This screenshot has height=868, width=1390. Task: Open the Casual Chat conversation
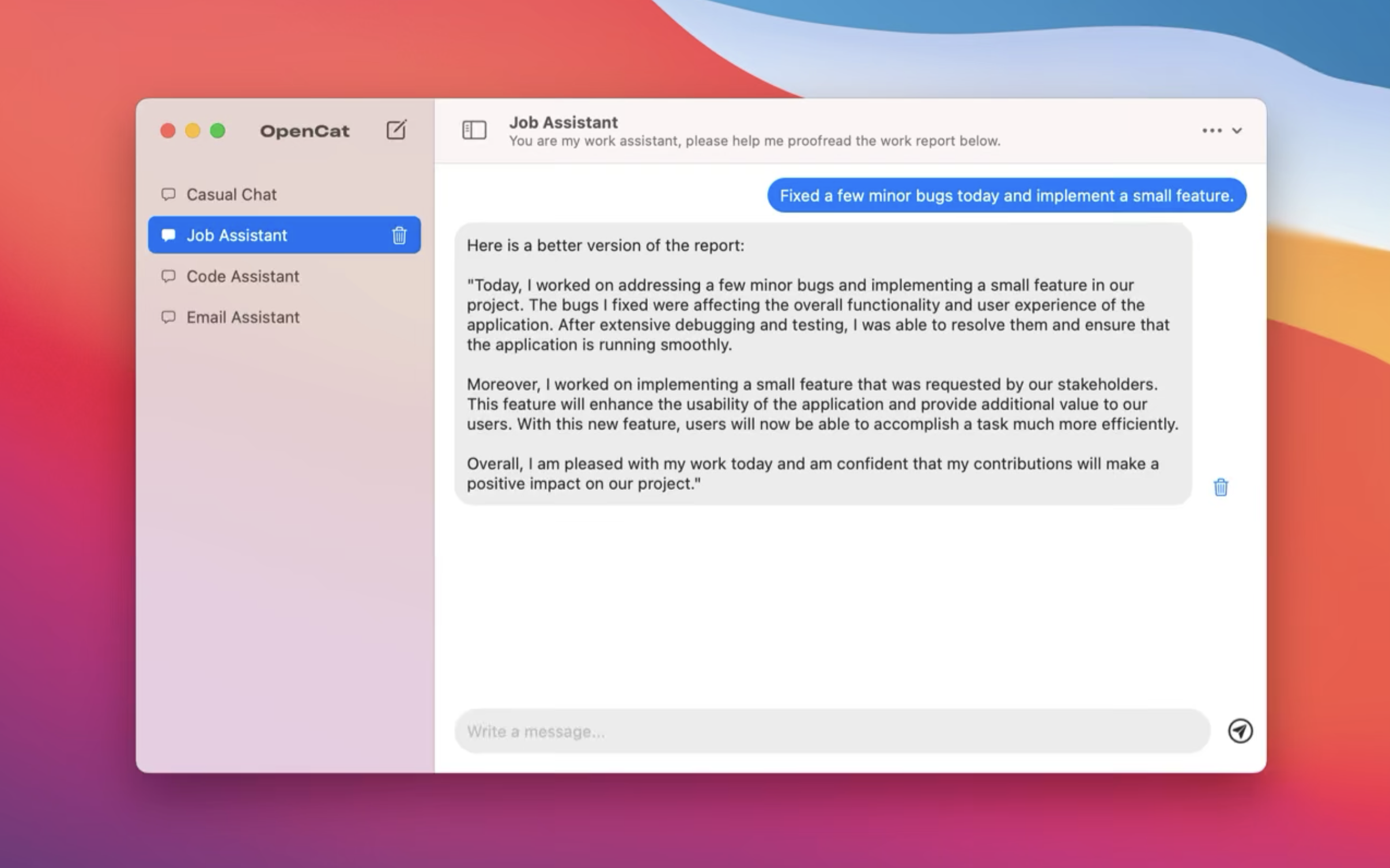[284, 194]
